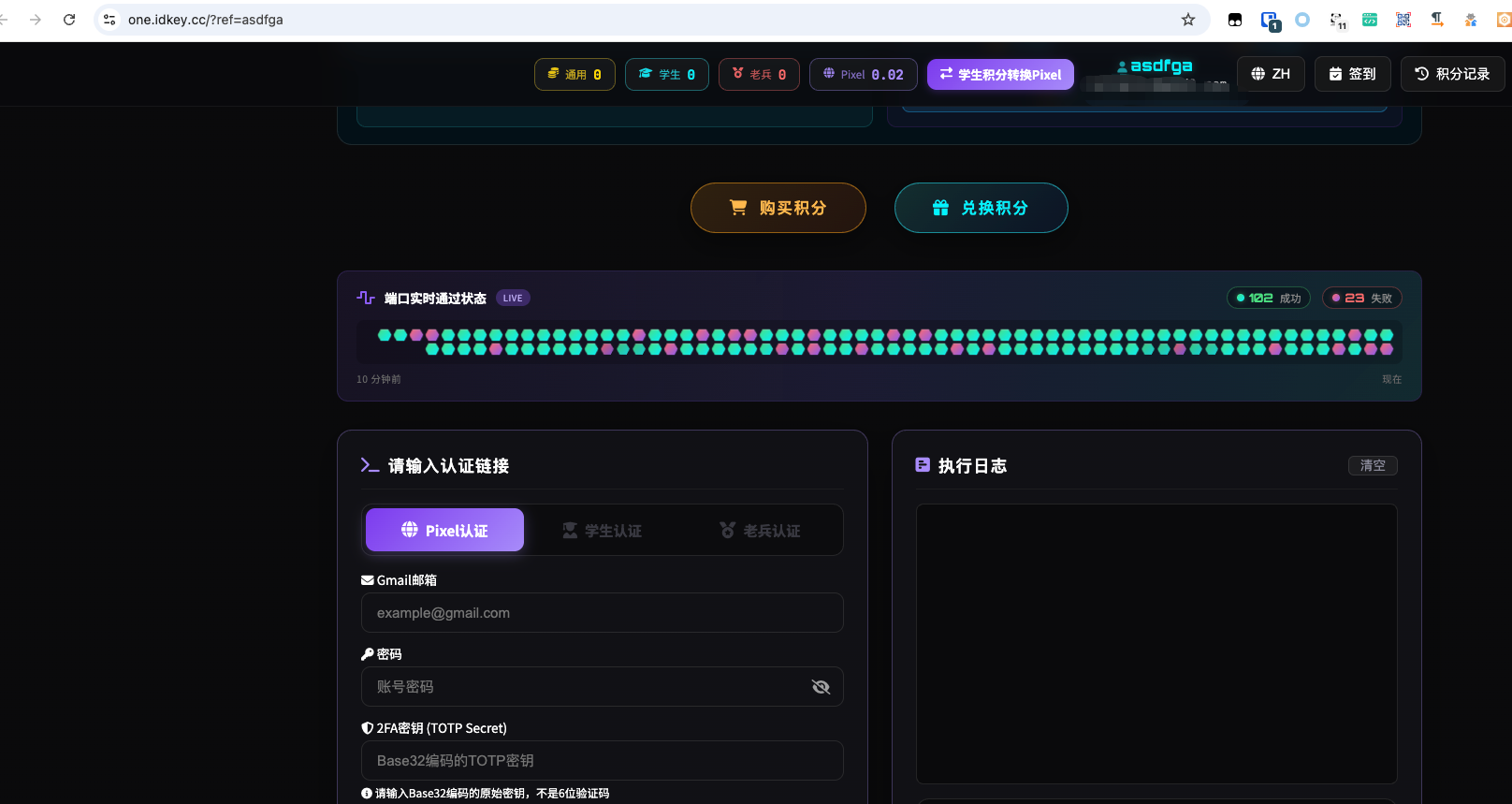Image resolution: width=1512 pixels, height=804 pixels.
Task: Clear the log with 清空 button
Action: (1373, 465)
